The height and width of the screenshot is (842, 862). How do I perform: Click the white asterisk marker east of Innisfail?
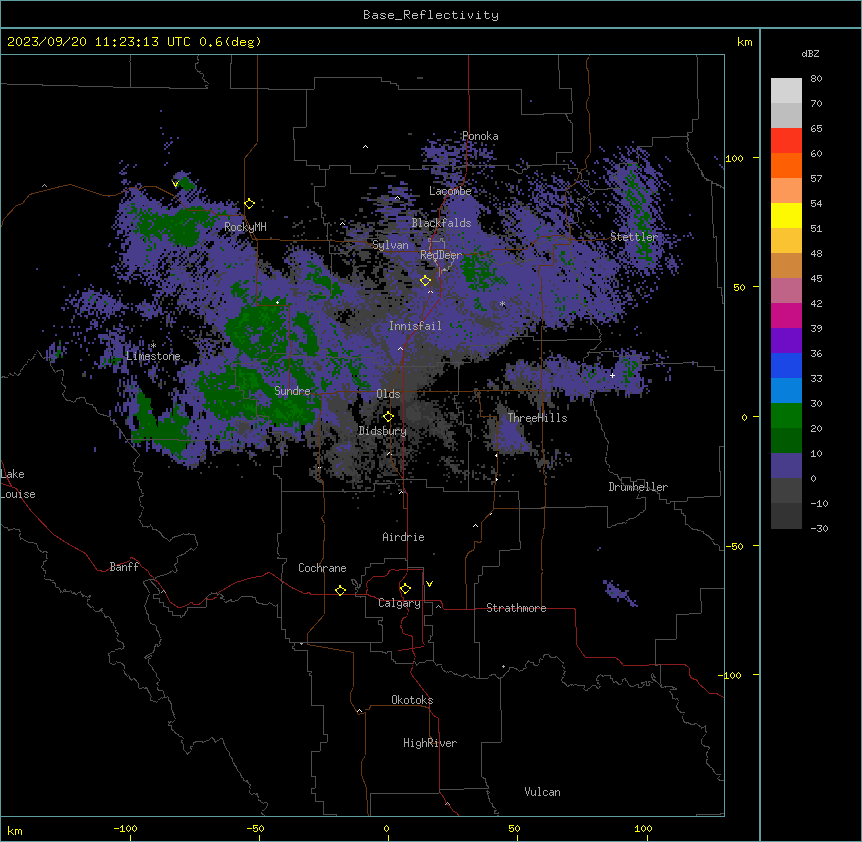click(502, 303)
